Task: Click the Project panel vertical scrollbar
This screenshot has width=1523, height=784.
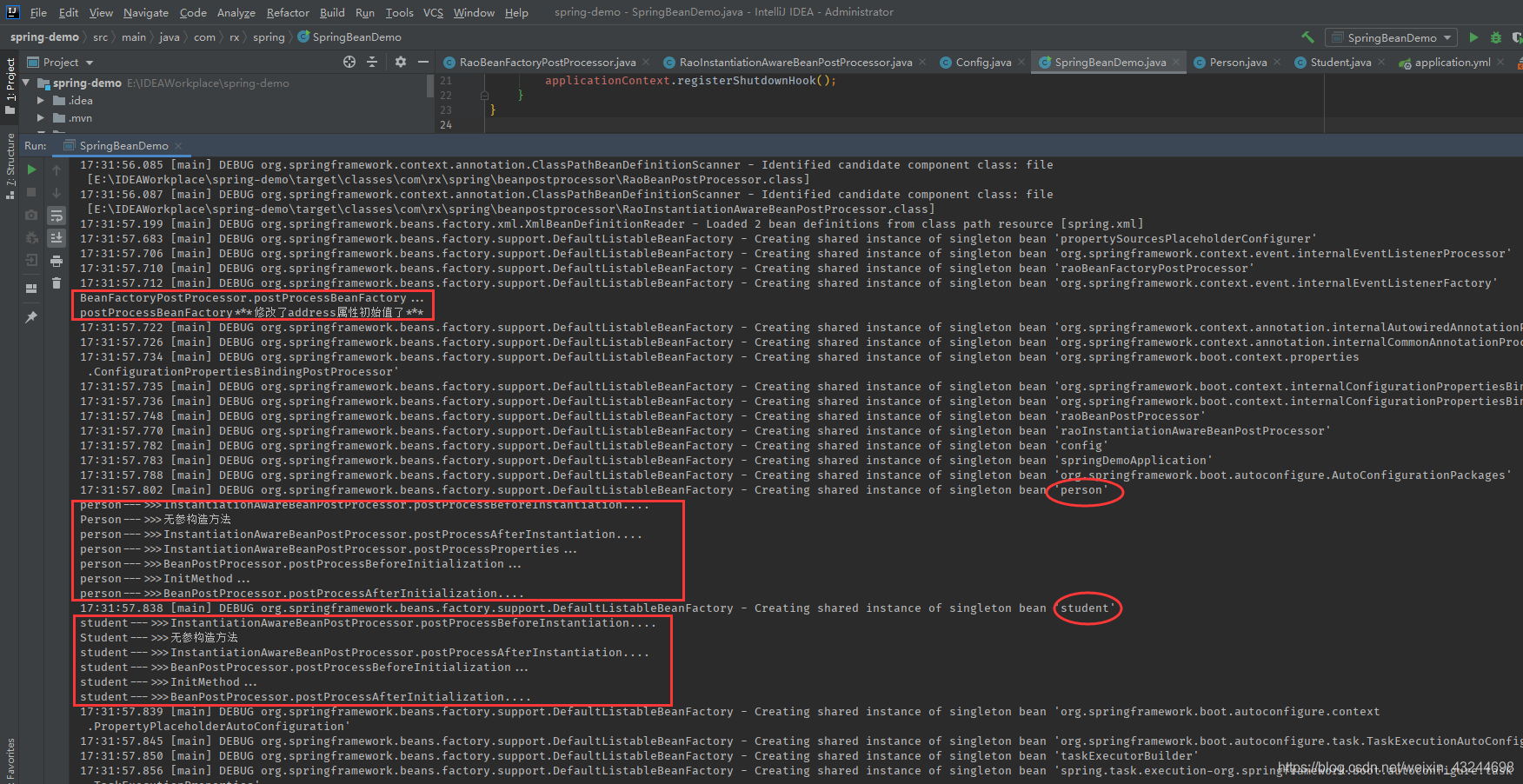Action: (430, 85)
